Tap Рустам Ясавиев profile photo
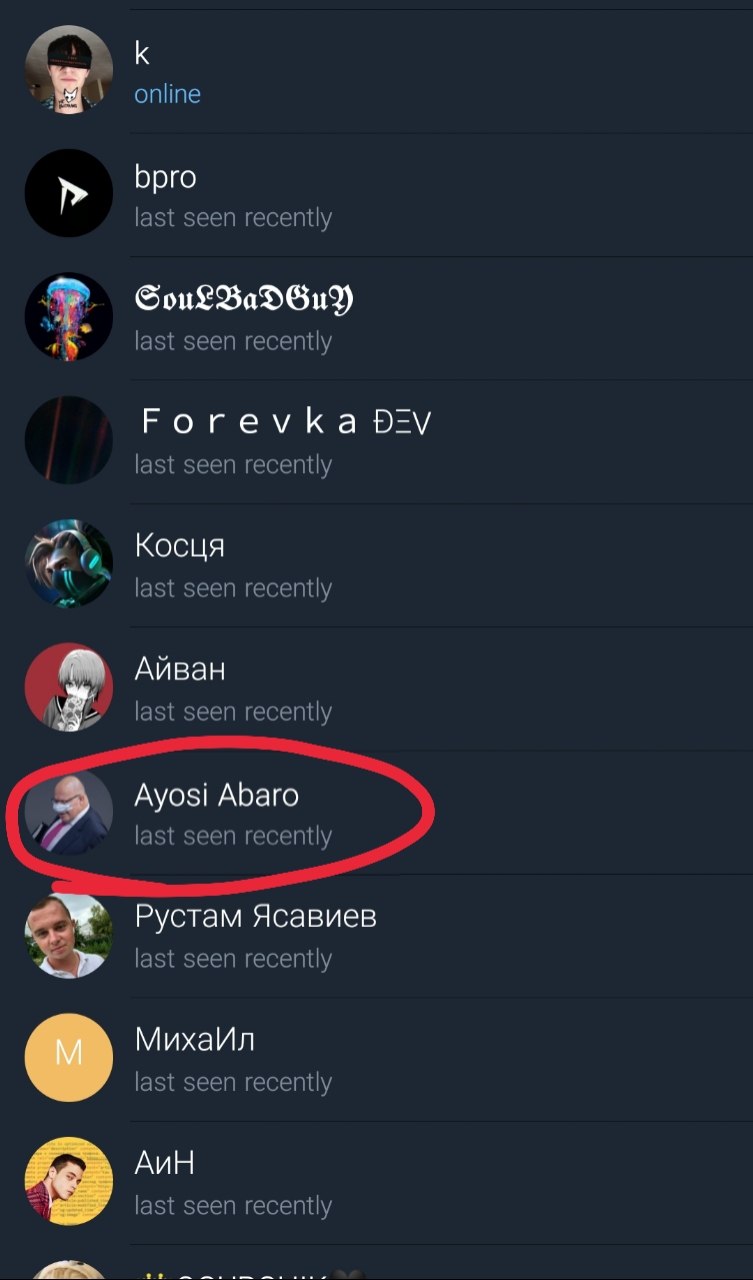753x1280 pixels. (x=68, y=934)
